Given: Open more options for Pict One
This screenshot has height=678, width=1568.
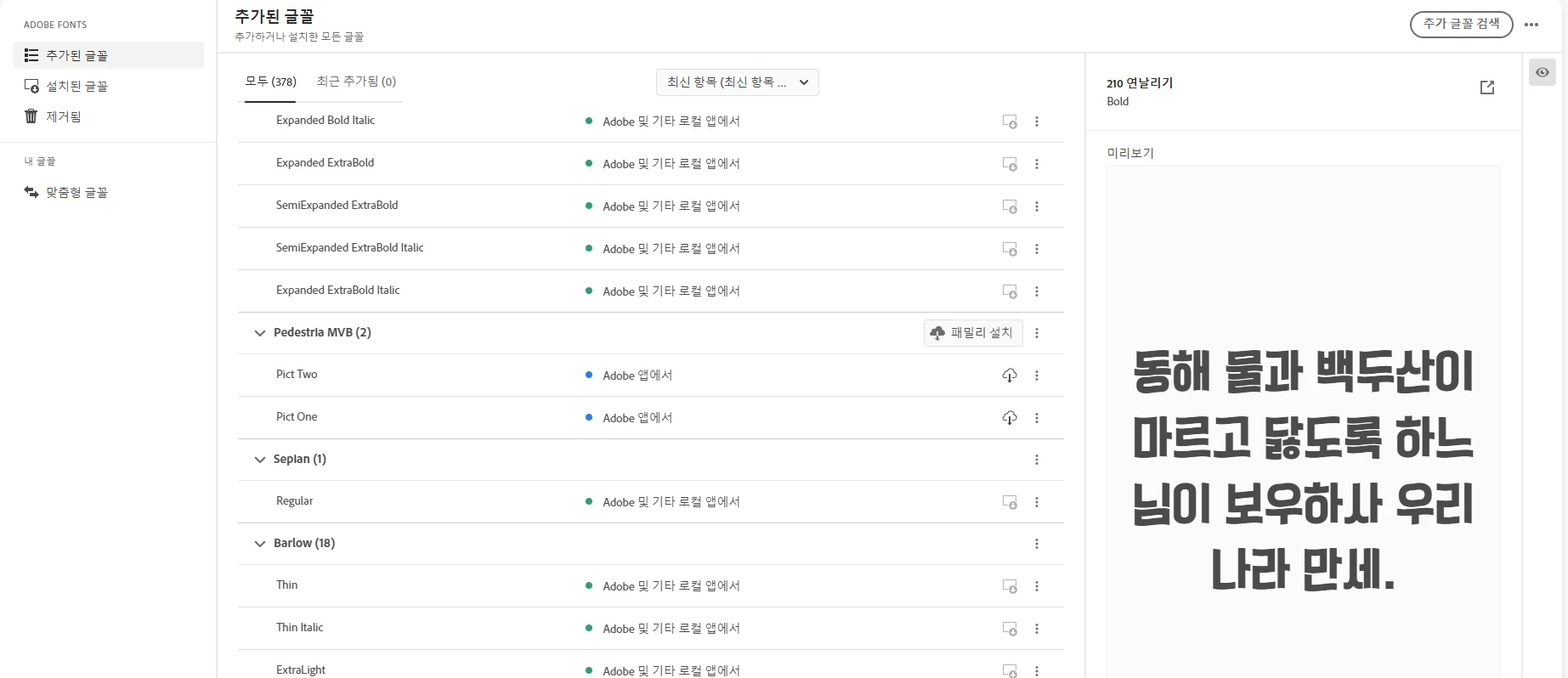Looking at the screenshot, I should coord(1037,418).
